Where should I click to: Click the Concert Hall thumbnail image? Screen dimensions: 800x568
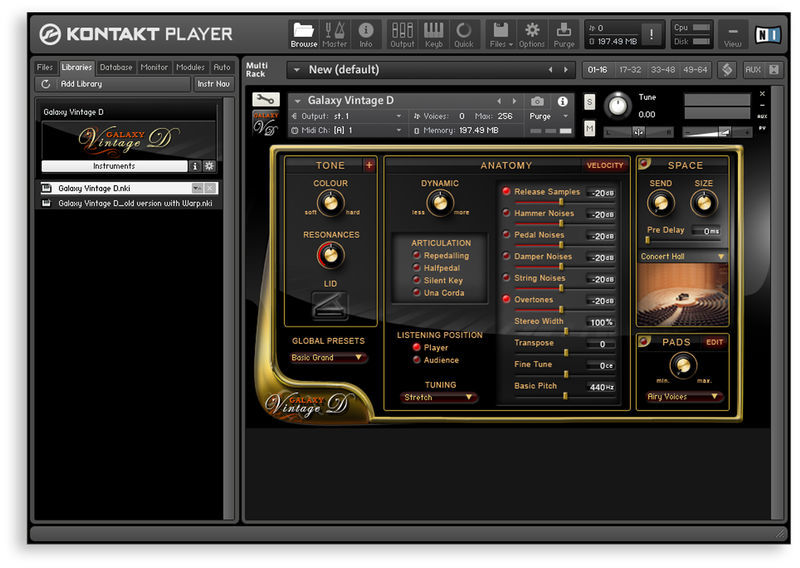coord(683,293)
